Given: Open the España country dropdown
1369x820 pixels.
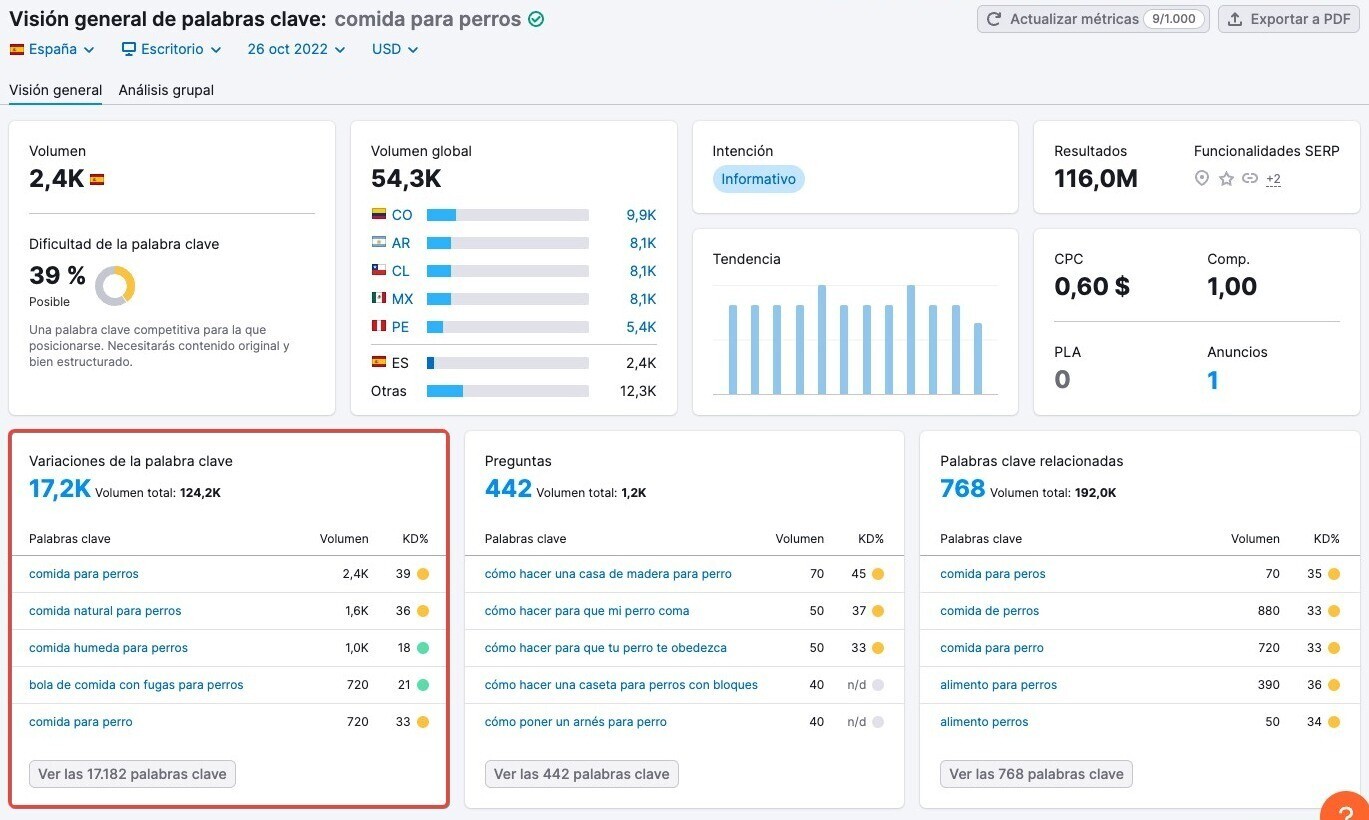Looking at the screenshot, I should coord(52,49).
